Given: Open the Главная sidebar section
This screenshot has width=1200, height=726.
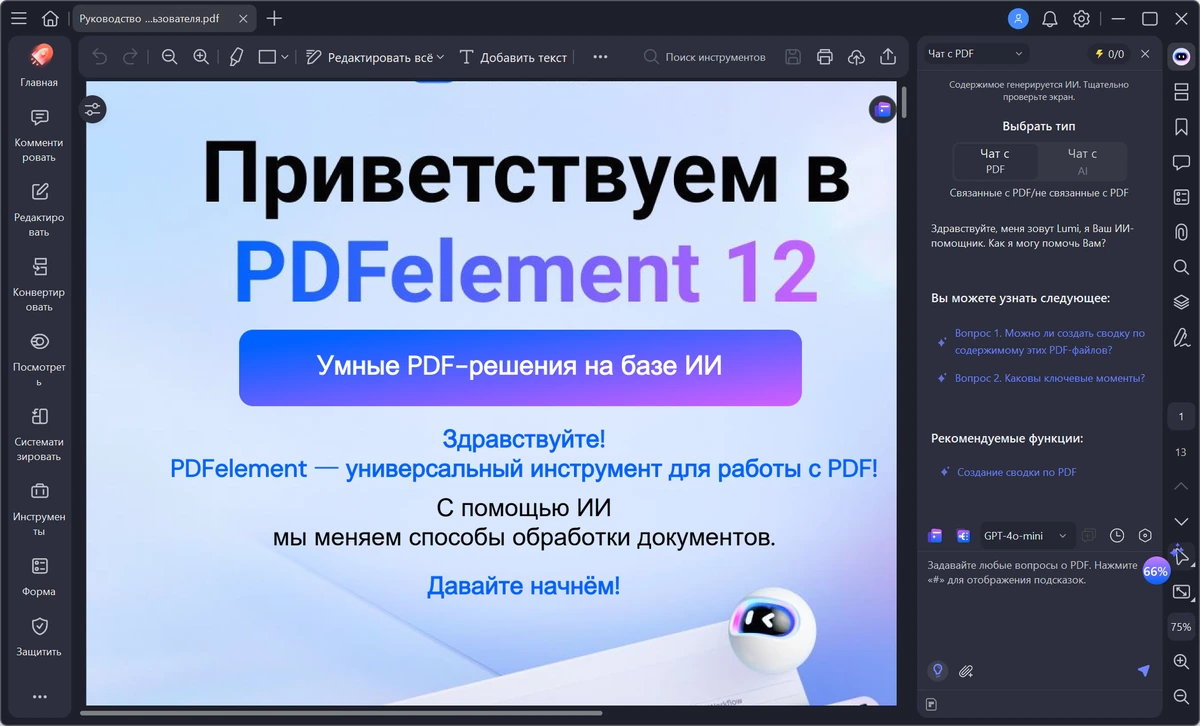Looking at the screenshot, I should pos(39,66).
